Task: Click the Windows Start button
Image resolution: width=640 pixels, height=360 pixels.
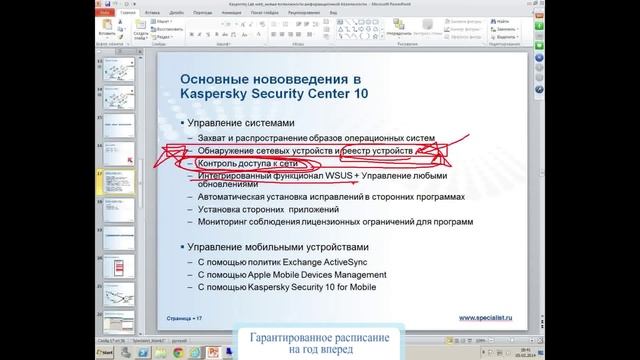Action: pos(104,352)
